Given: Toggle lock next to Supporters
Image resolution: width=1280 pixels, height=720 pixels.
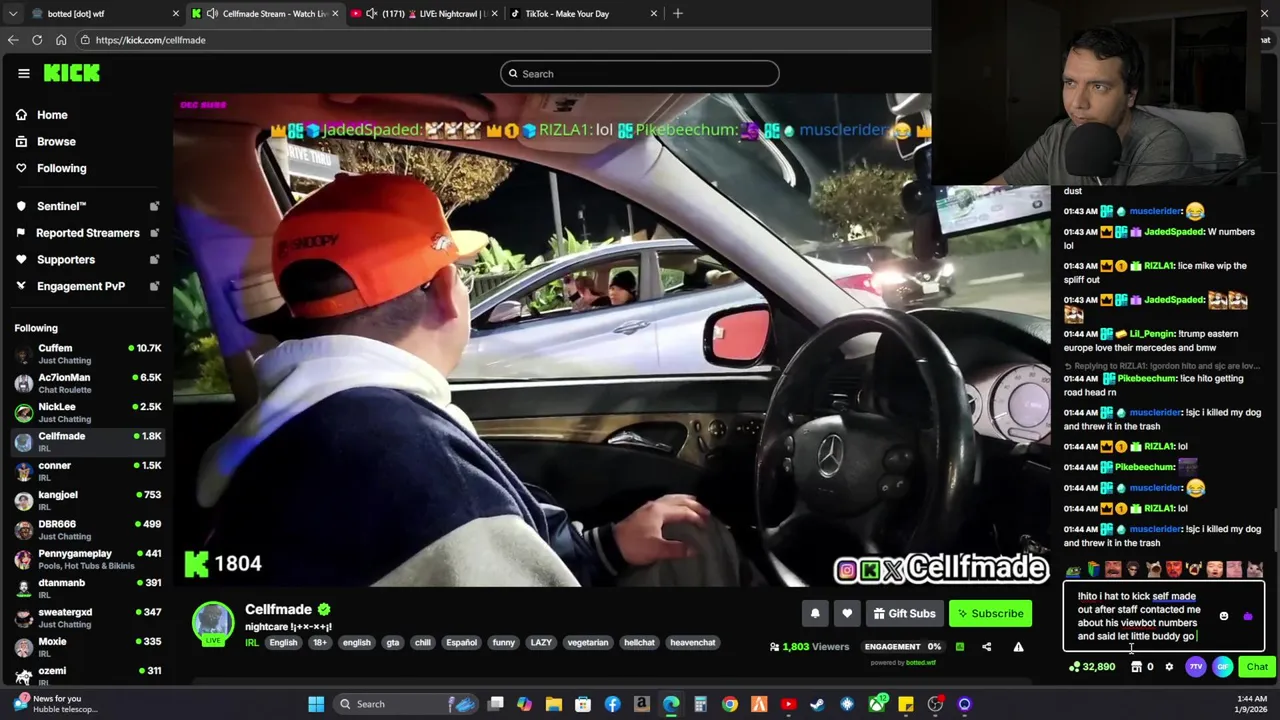Looking at the screenshot, I should pos(154,260).
